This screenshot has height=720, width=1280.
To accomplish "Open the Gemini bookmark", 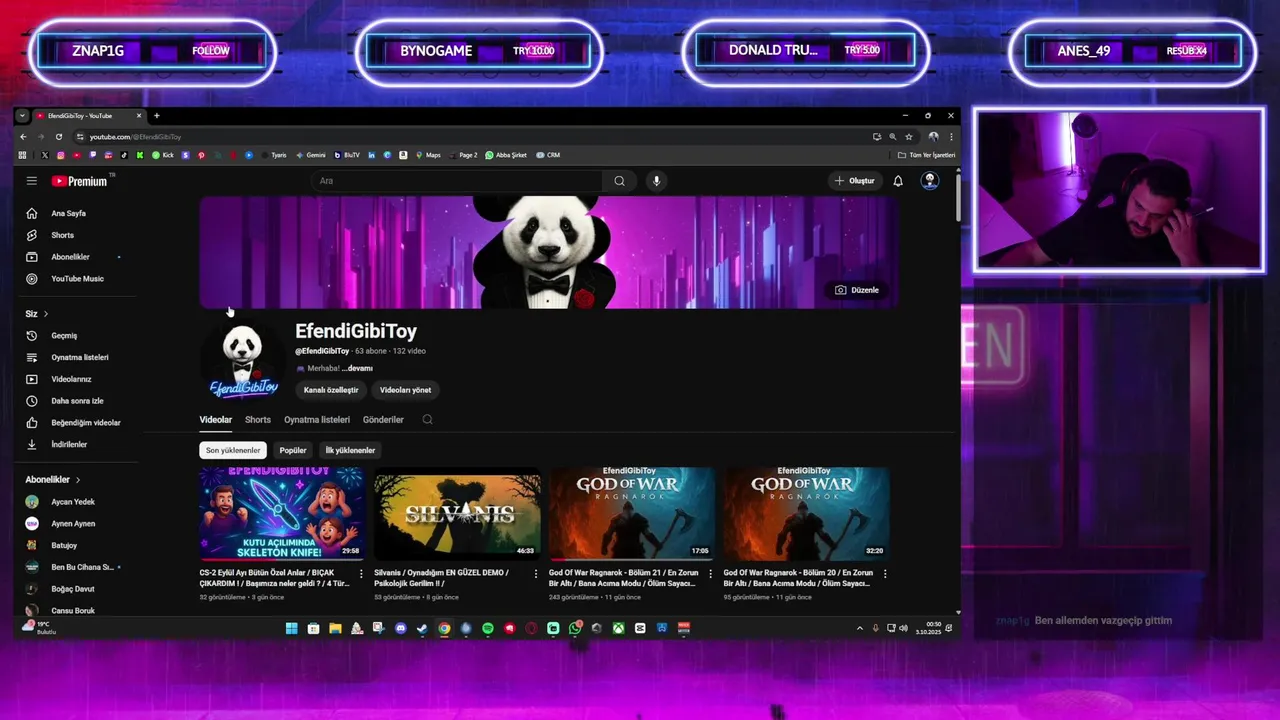I will point(312,155).
